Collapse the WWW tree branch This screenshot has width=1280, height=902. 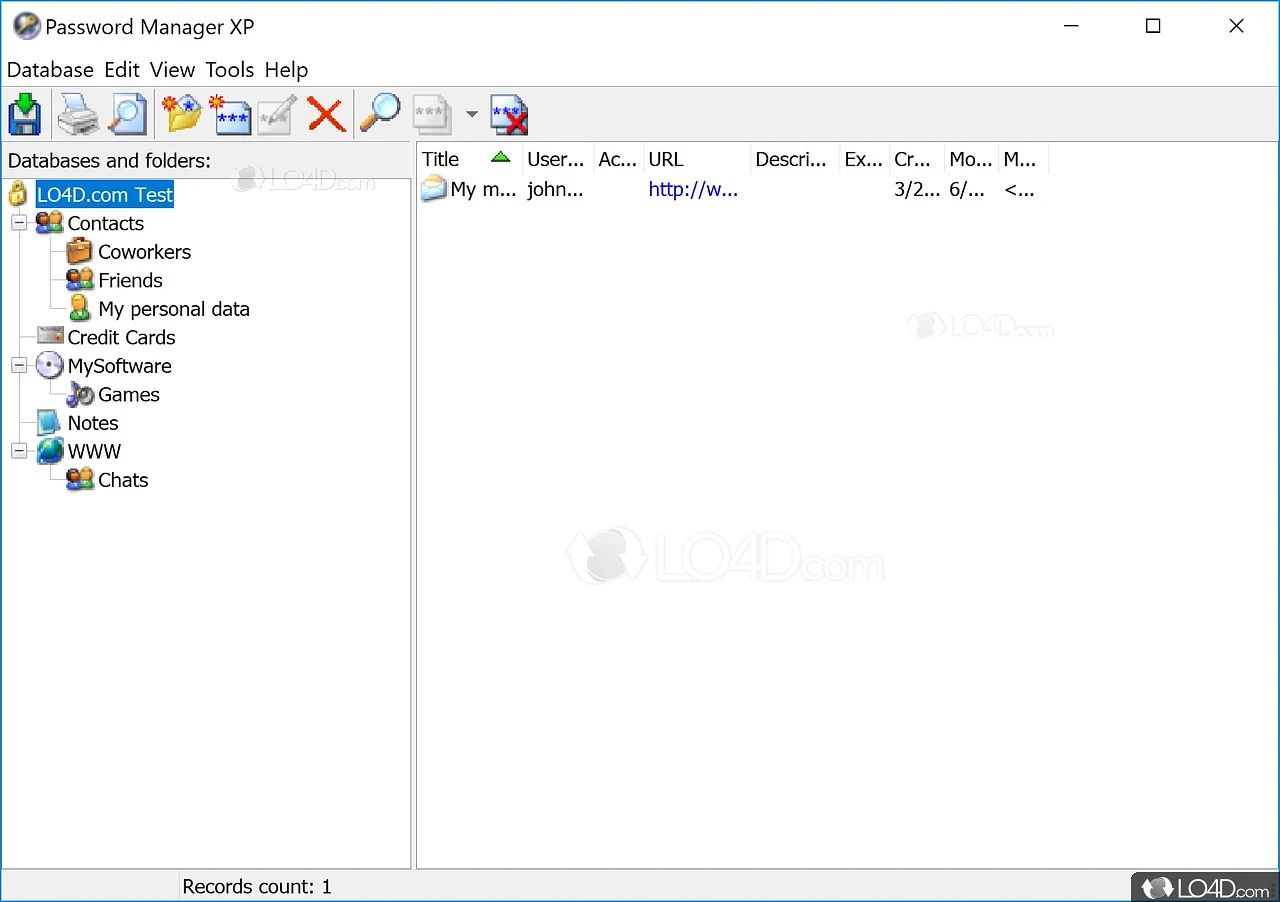[x=18, y=451]
